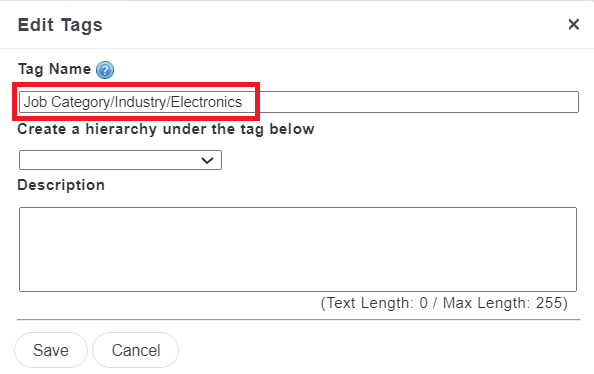This screenshot has height=374, width=594.
Task: Expand the parent tag hierarchy combo box
Action: (120, 160)
